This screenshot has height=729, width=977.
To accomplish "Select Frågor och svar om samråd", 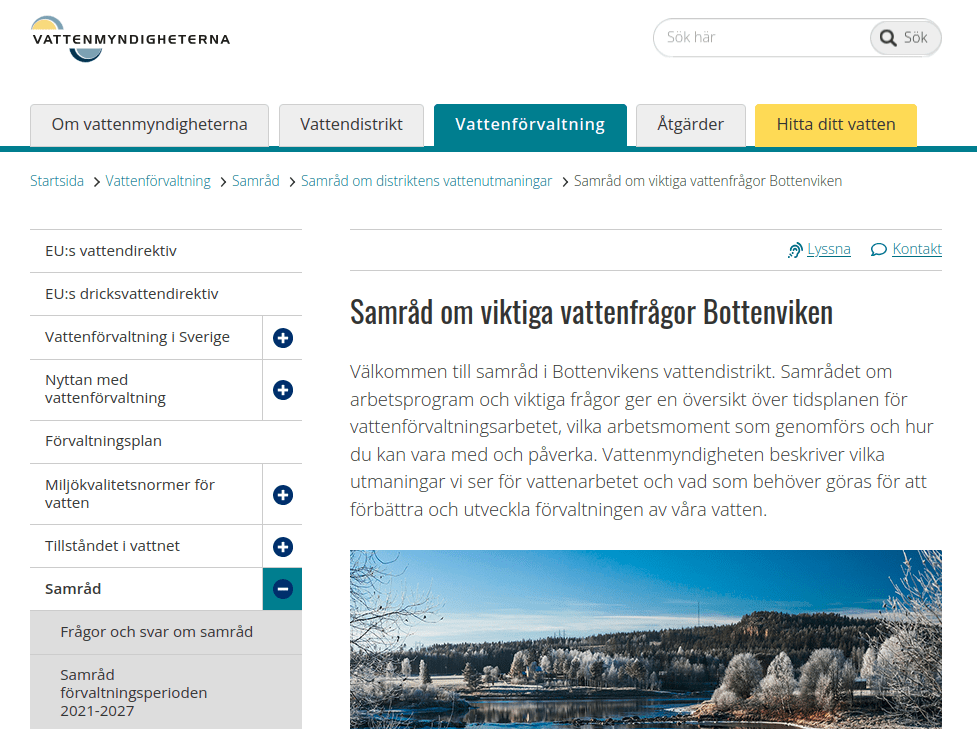I will (156, 632).
